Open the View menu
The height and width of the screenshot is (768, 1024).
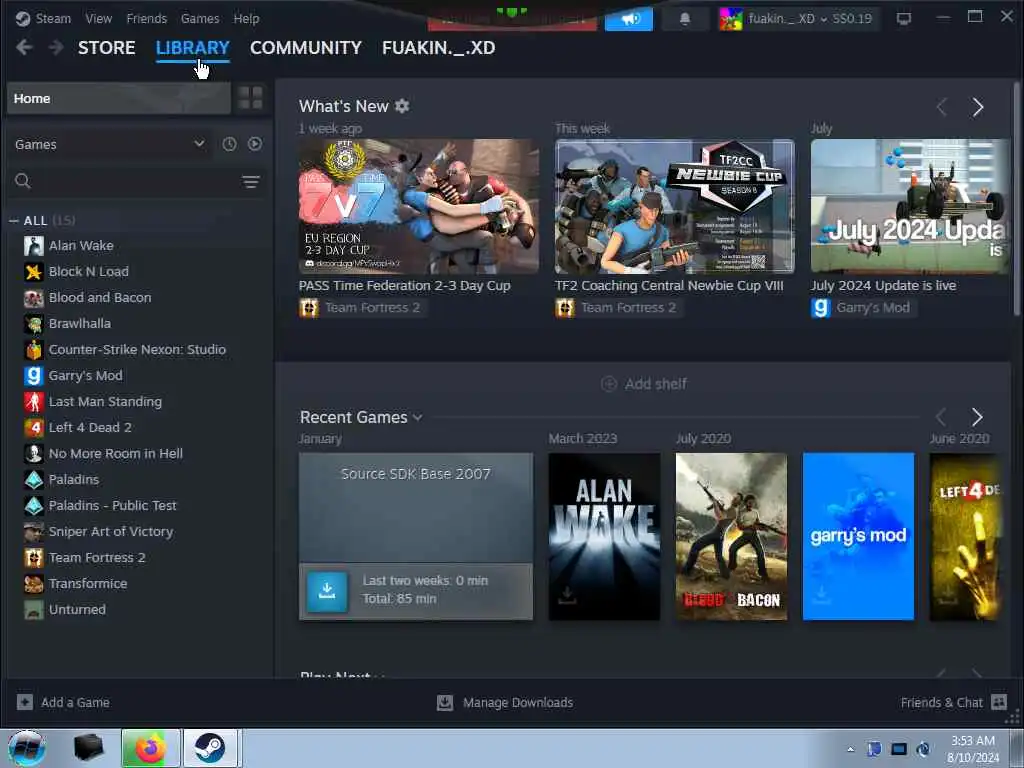click(99, 18)
